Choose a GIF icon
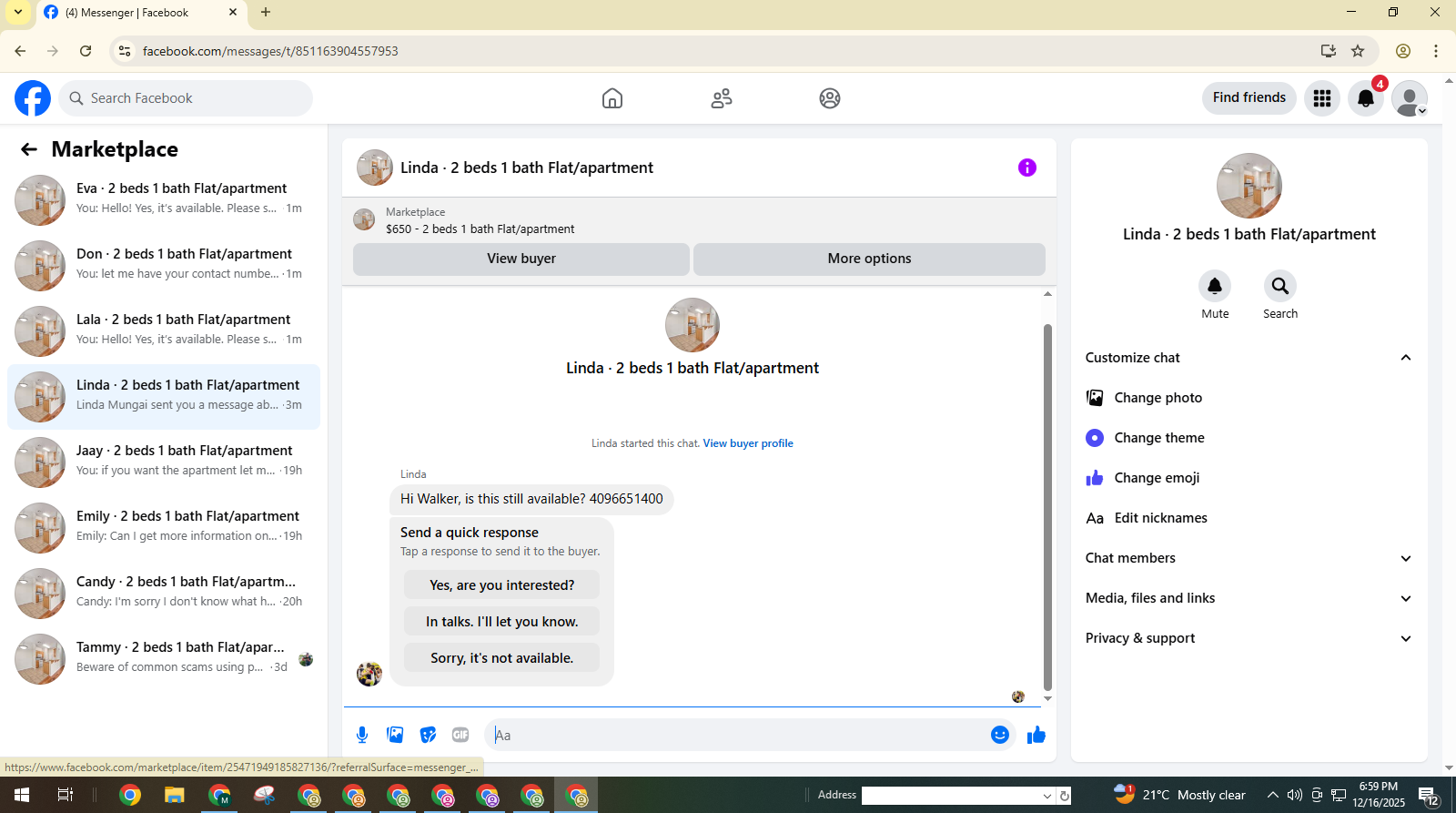 coord(460,735)
